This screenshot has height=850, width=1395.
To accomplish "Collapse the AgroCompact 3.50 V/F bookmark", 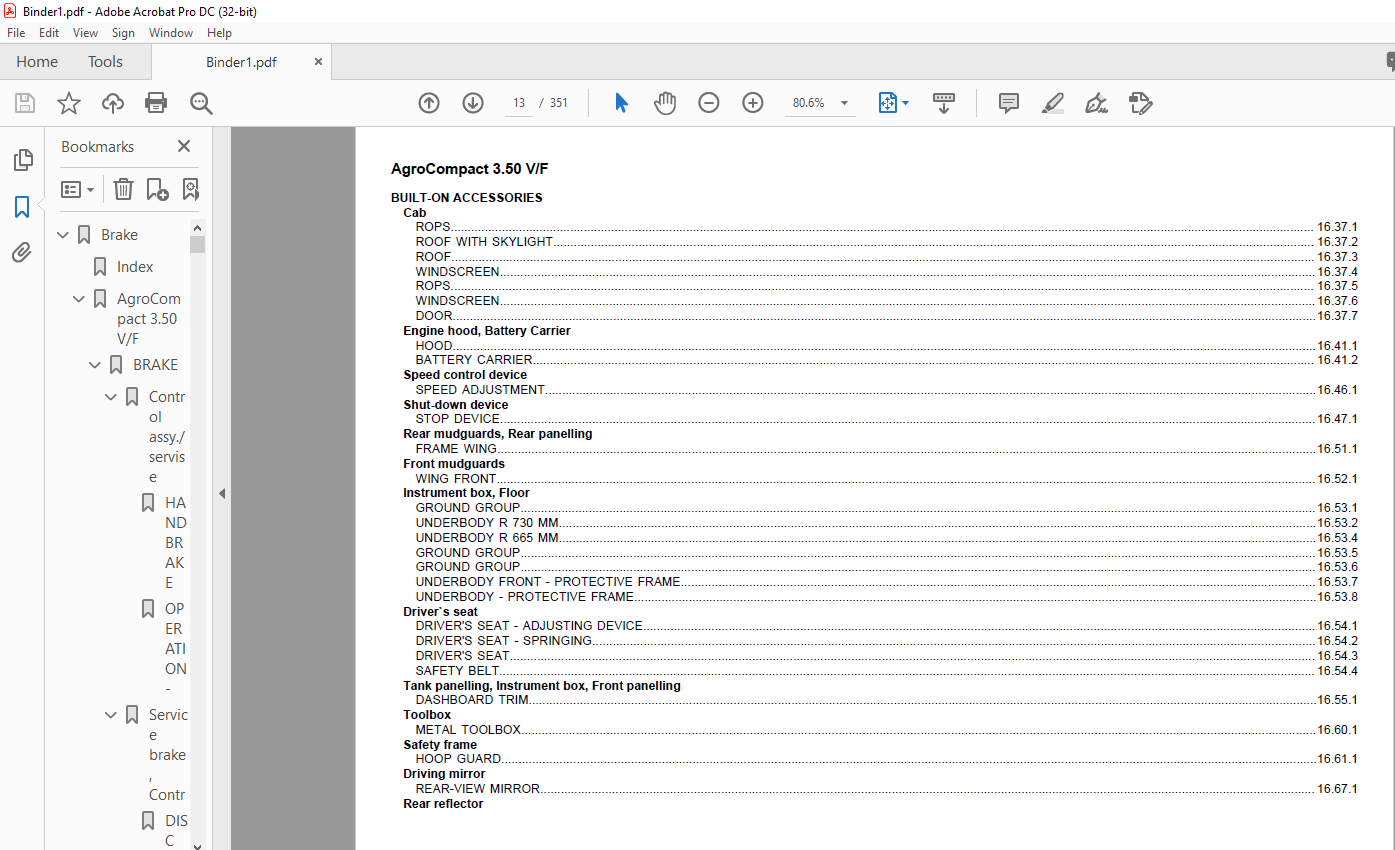I will click(x=80, y=299).
